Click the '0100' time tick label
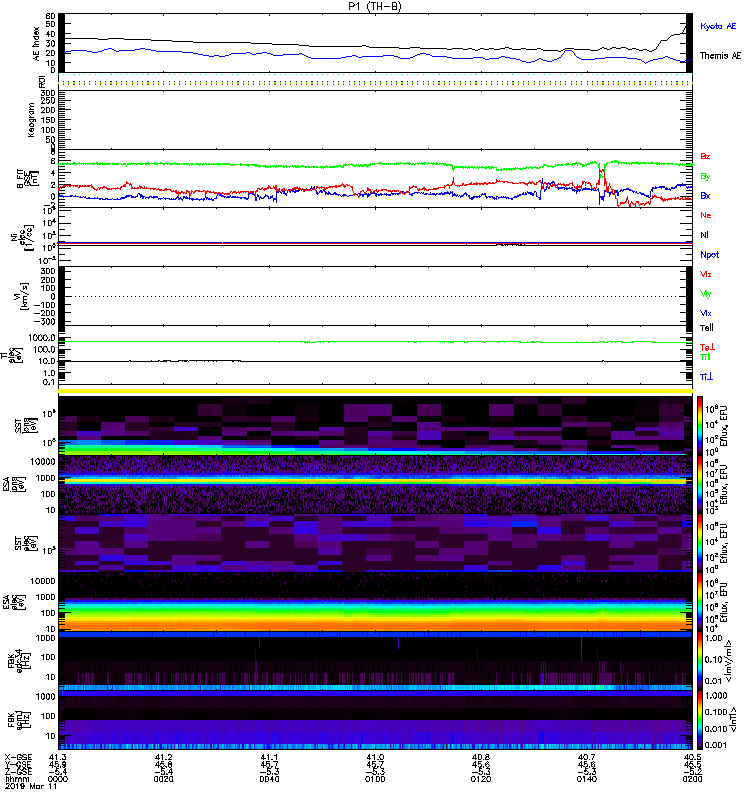 pyautogui.click(x=375, y=779)
